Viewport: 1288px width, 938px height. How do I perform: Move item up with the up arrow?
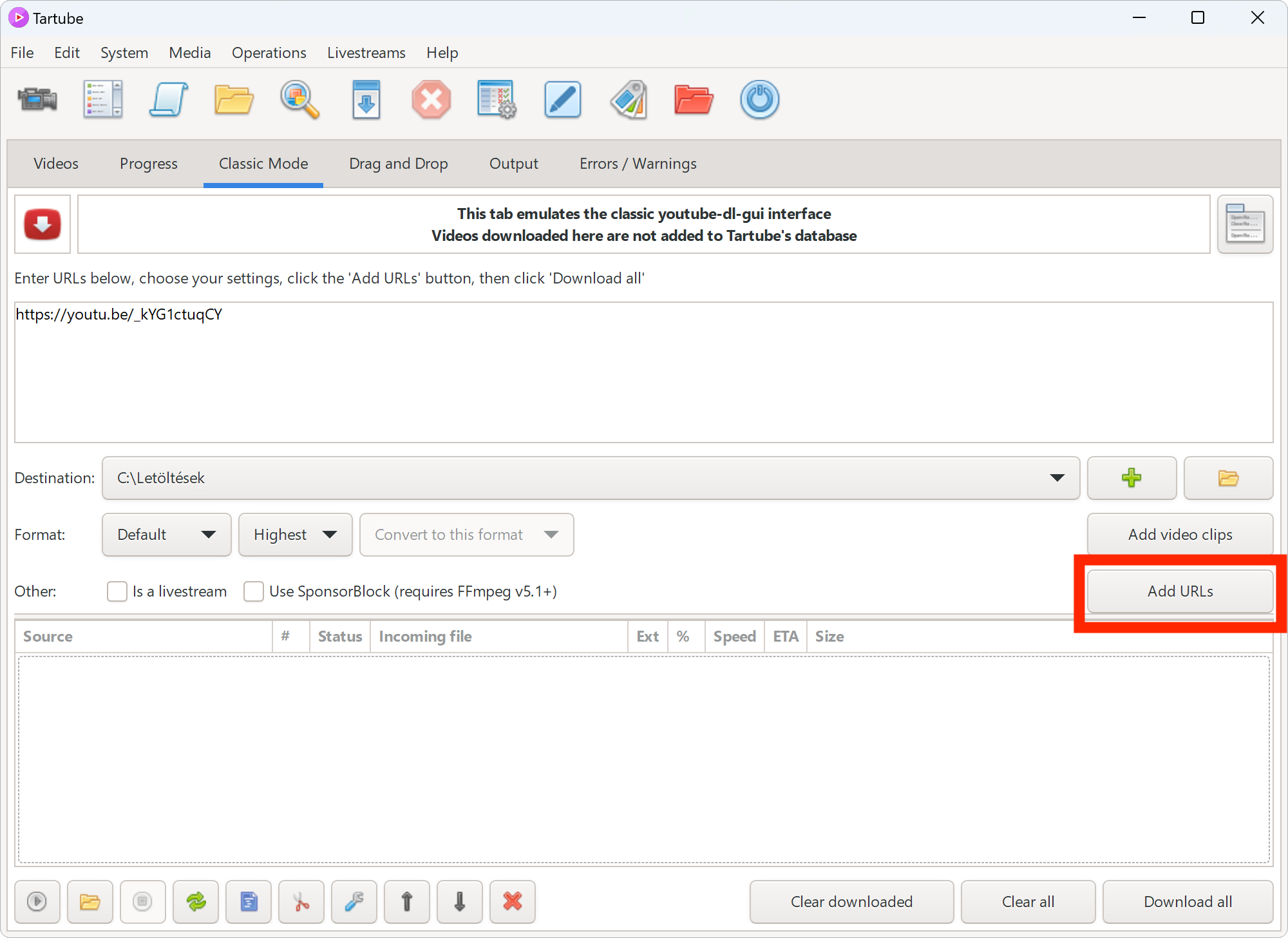[x=407, y=901]
